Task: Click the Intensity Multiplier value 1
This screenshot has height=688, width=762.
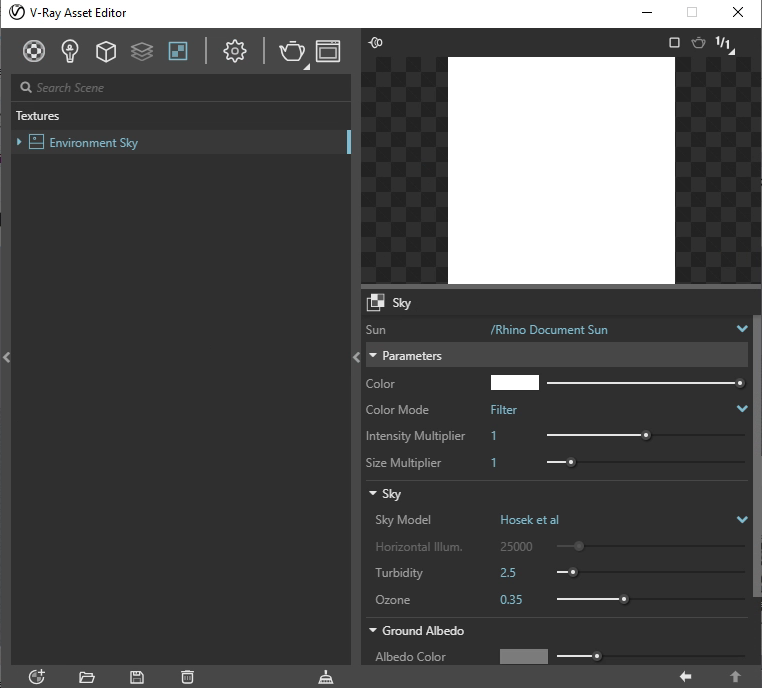Action: pyautogui.click(x=494, y=436)
